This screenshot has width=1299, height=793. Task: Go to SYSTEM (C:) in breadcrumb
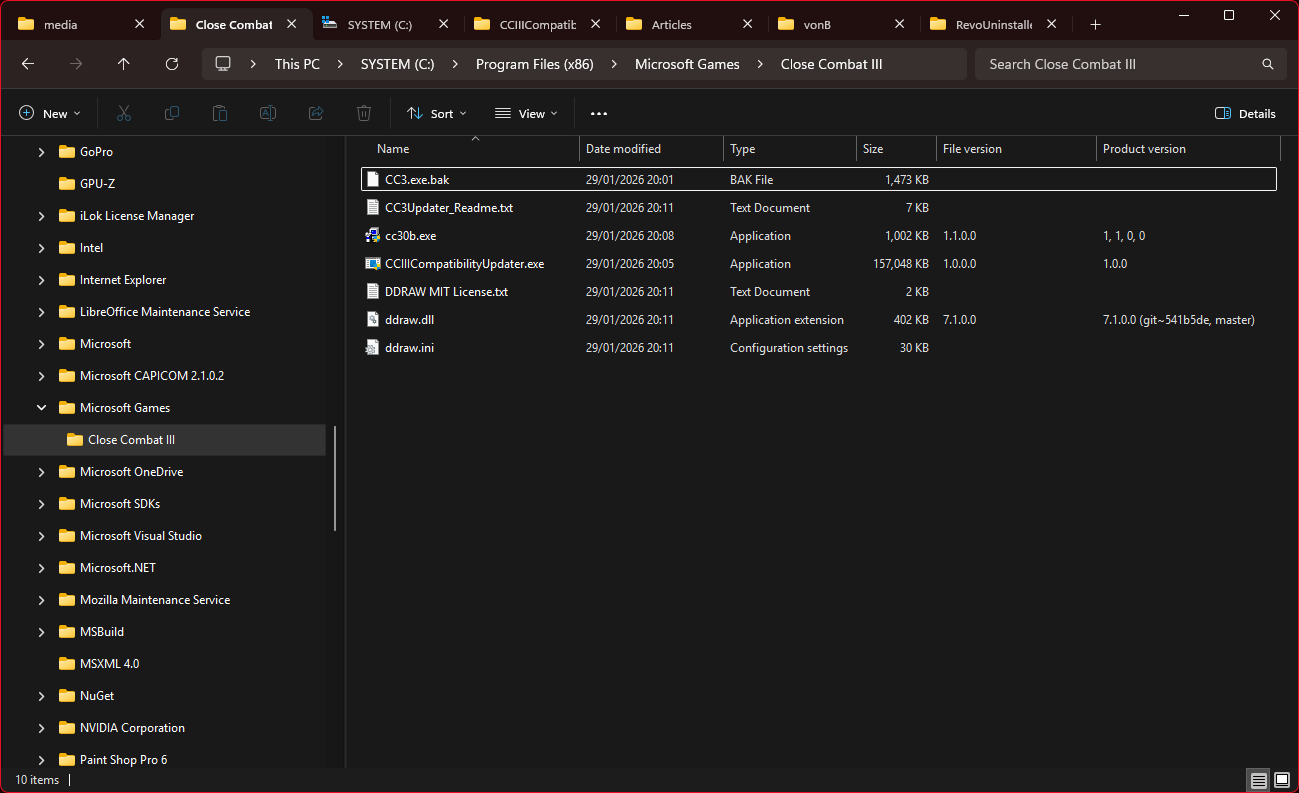tap(398, 64)
